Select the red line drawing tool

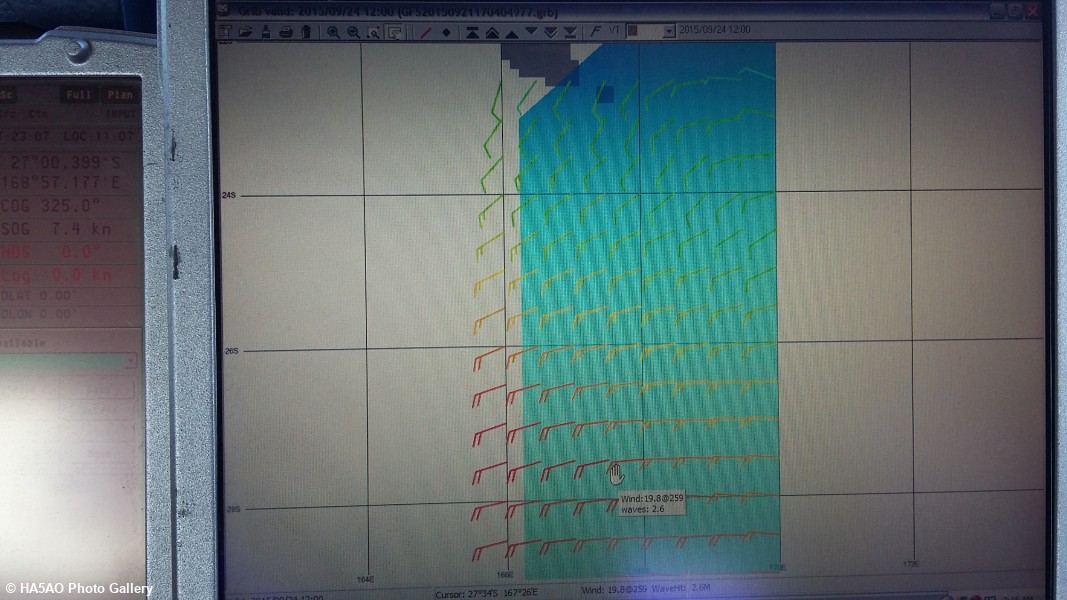[x=426, y=32]
